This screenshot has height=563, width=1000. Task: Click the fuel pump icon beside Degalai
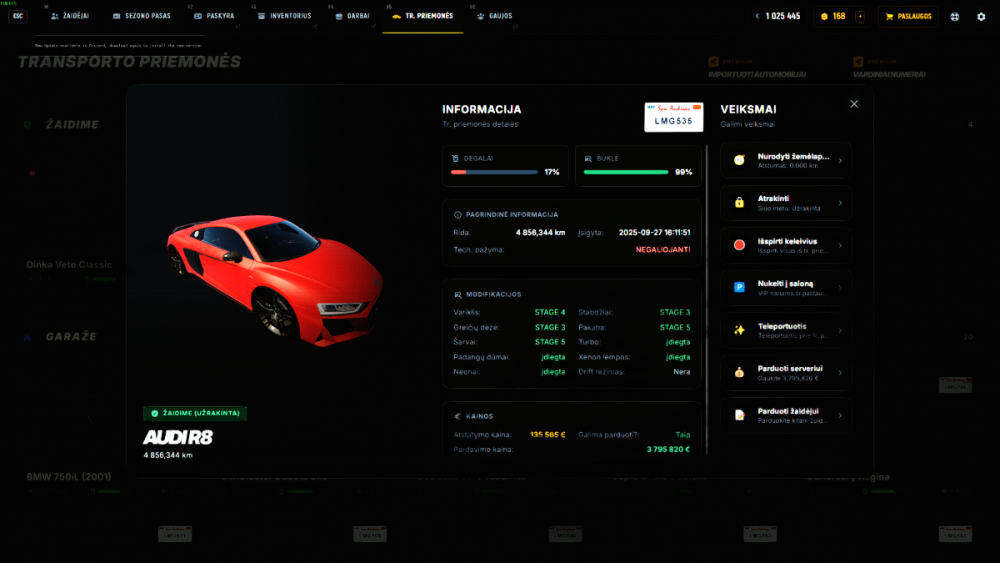(455, 158)
